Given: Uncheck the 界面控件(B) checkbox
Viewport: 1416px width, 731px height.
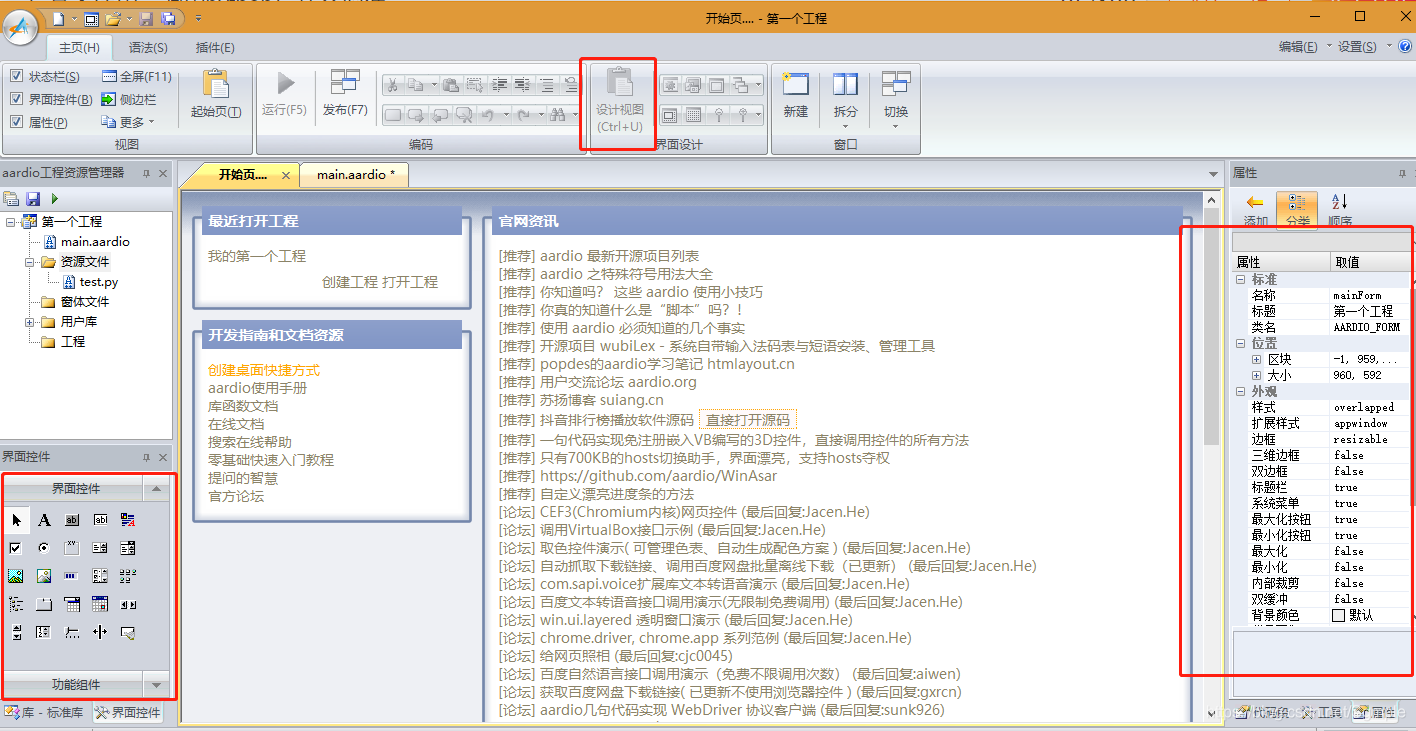Looking at the screenshot, I should 16,100.
